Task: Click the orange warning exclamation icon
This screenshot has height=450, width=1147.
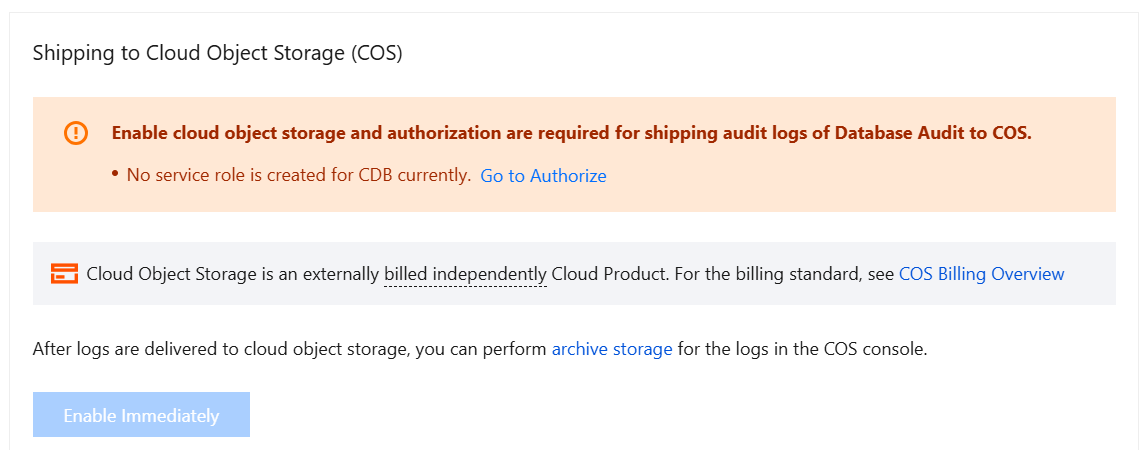Action: (x=76, y=133)
